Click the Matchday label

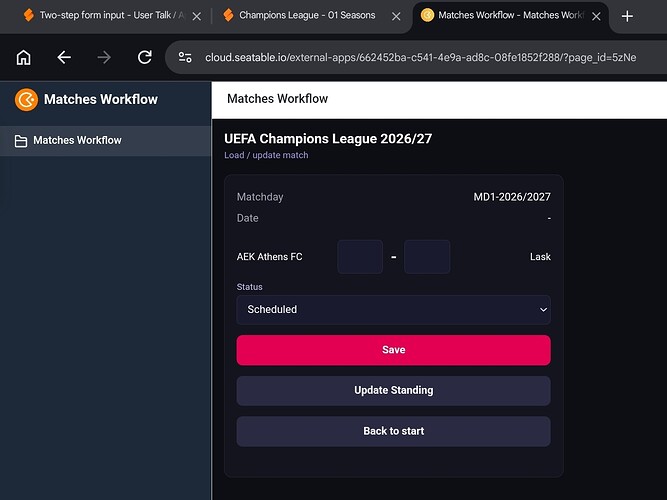pos(260,197)
